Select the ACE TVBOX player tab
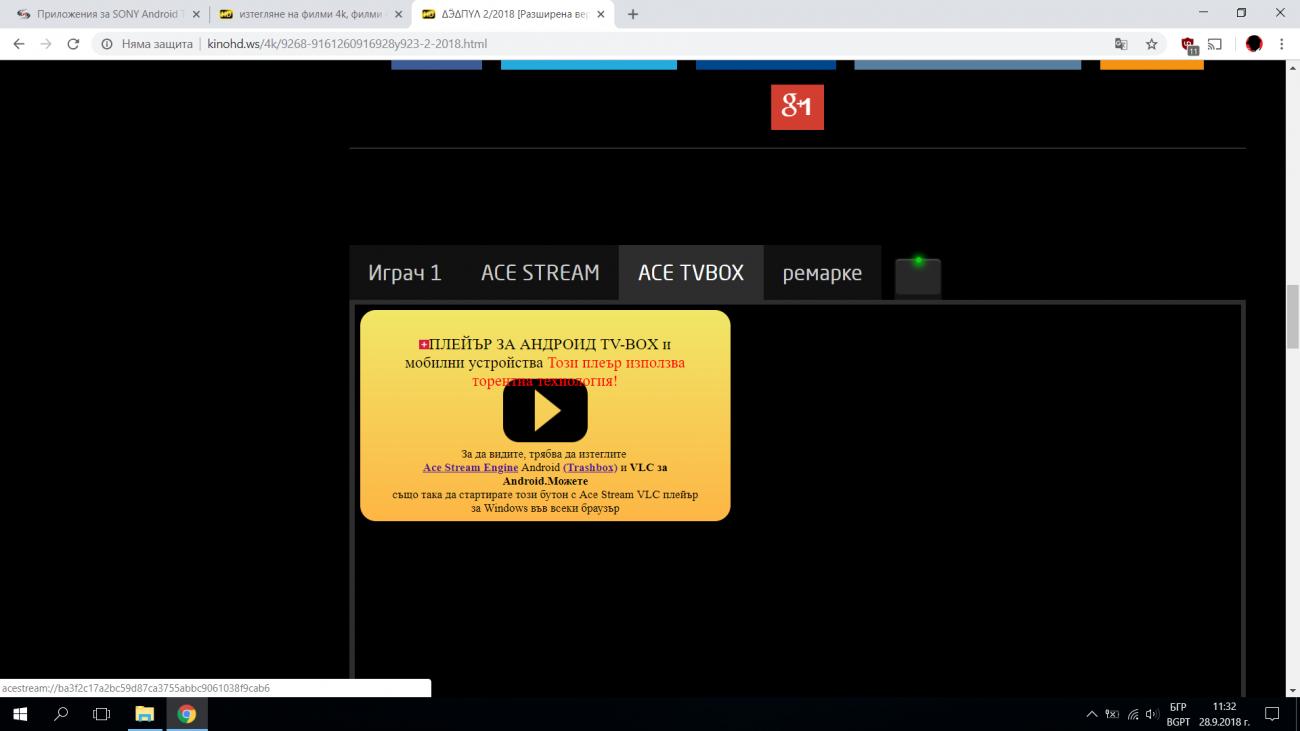Viewport: 1300px width, 731px height. click(x=691, y=273)
